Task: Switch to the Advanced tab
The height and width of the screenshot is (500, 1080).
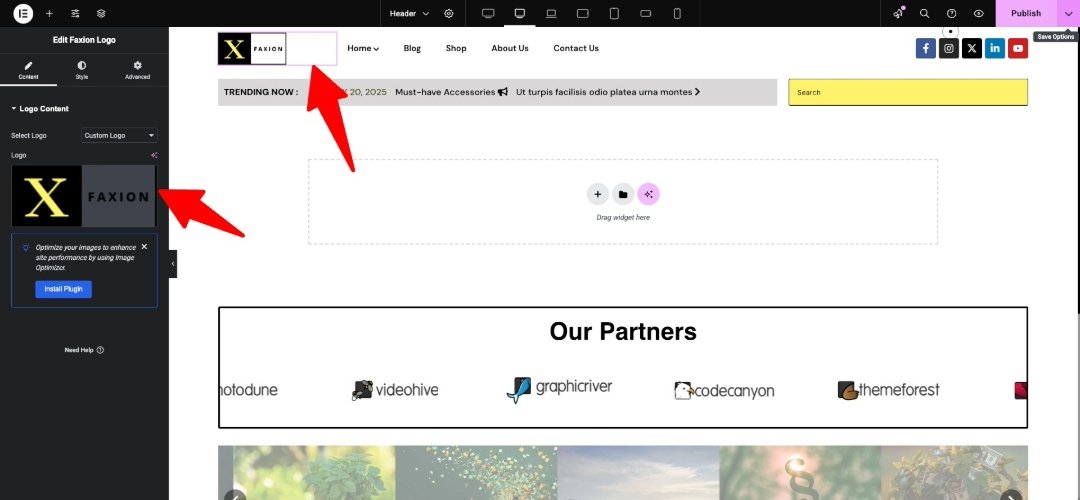Action: point(137,69)
